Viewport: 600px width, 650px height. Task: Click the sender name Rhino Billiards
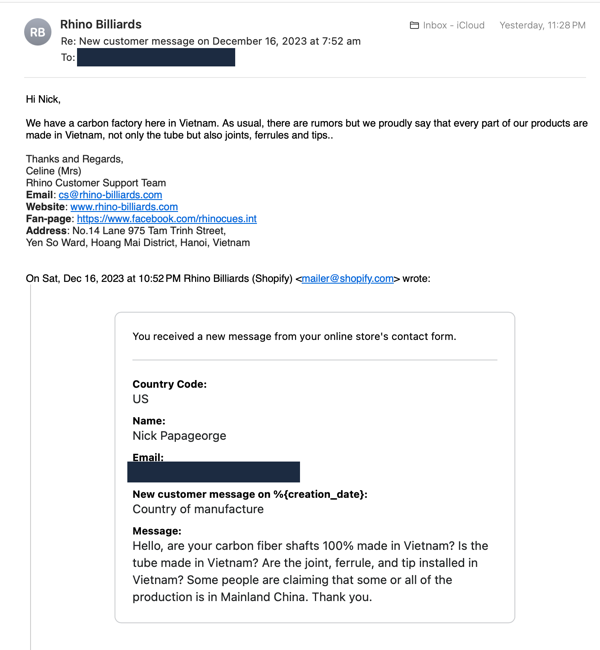pos(100,24)
